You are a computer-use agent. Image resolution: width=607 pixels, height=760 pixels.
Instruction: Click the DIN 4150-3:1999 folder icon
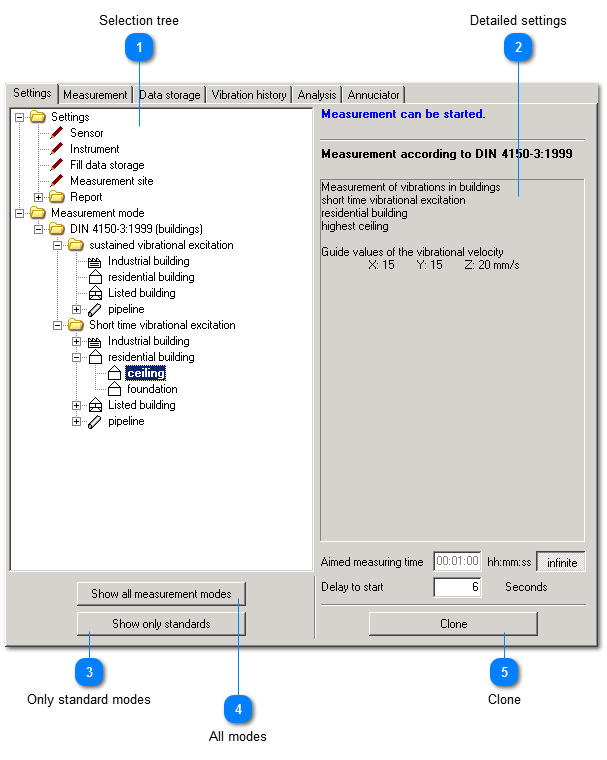pyautogui.click(x=57, y=229)
